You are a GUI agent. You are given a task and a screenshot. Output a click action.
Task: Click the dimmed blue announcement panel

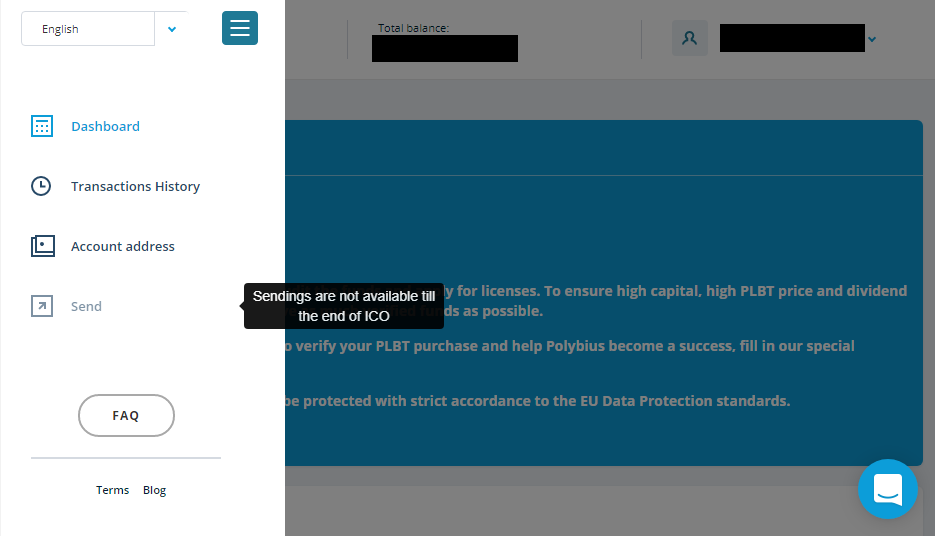(x=603, y=293)
